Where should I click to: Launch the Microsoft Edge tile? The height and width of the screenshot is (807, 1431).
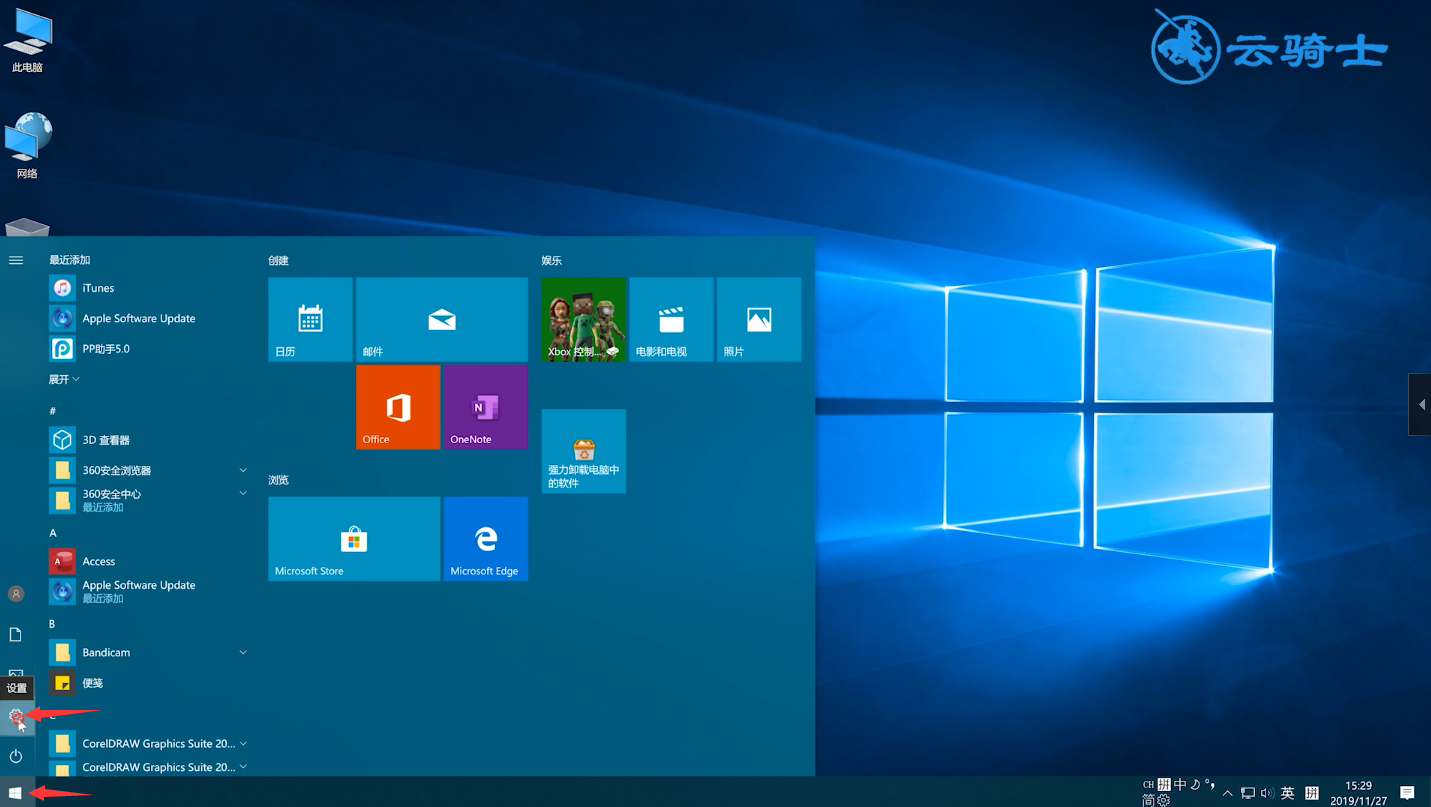pos(486,539)
